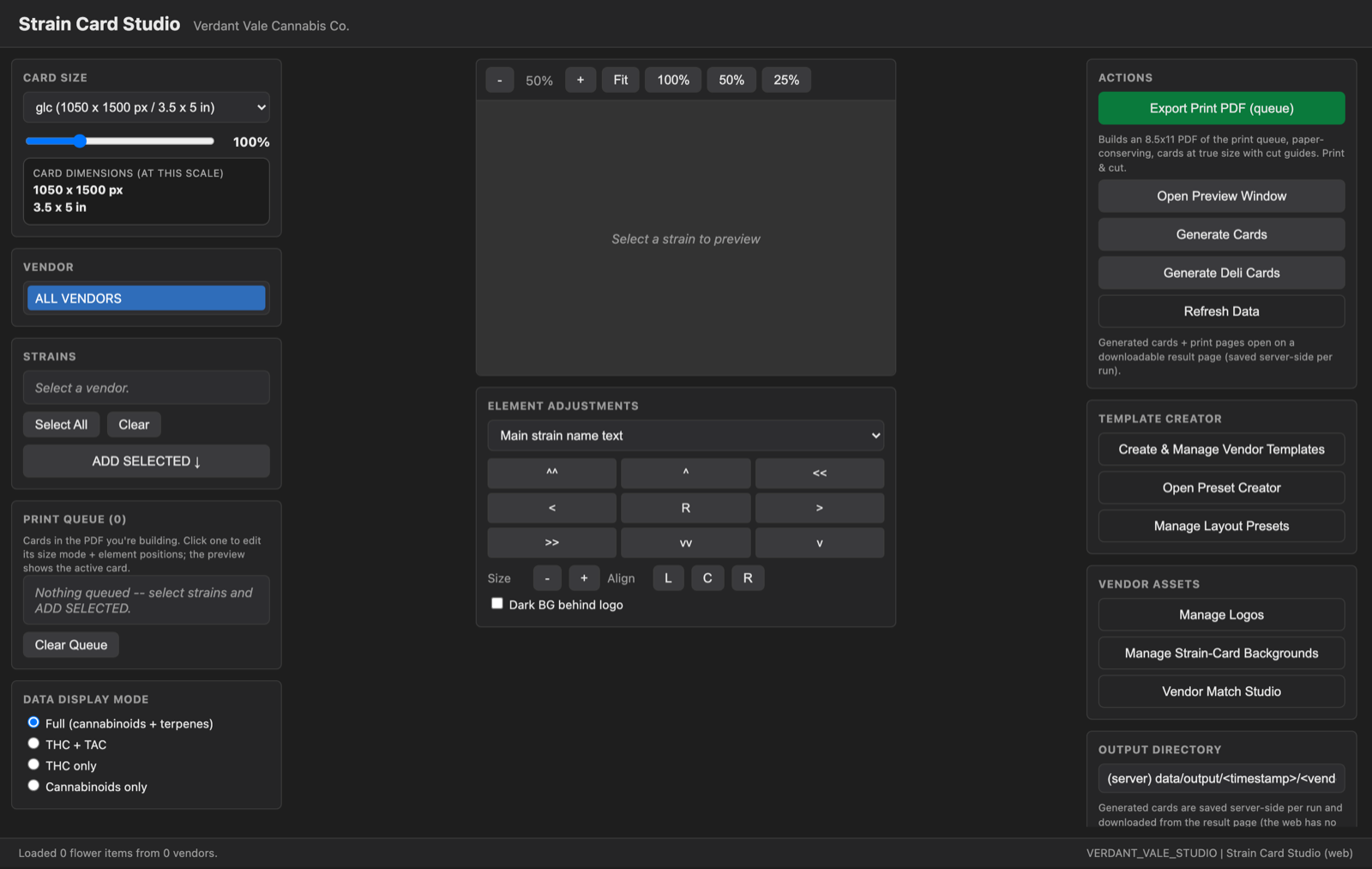This screenshot has height=869, width=1372.
Task: Select Full (cannabinoids + terpenes) display mode
Action: click(x=33, y=722)
